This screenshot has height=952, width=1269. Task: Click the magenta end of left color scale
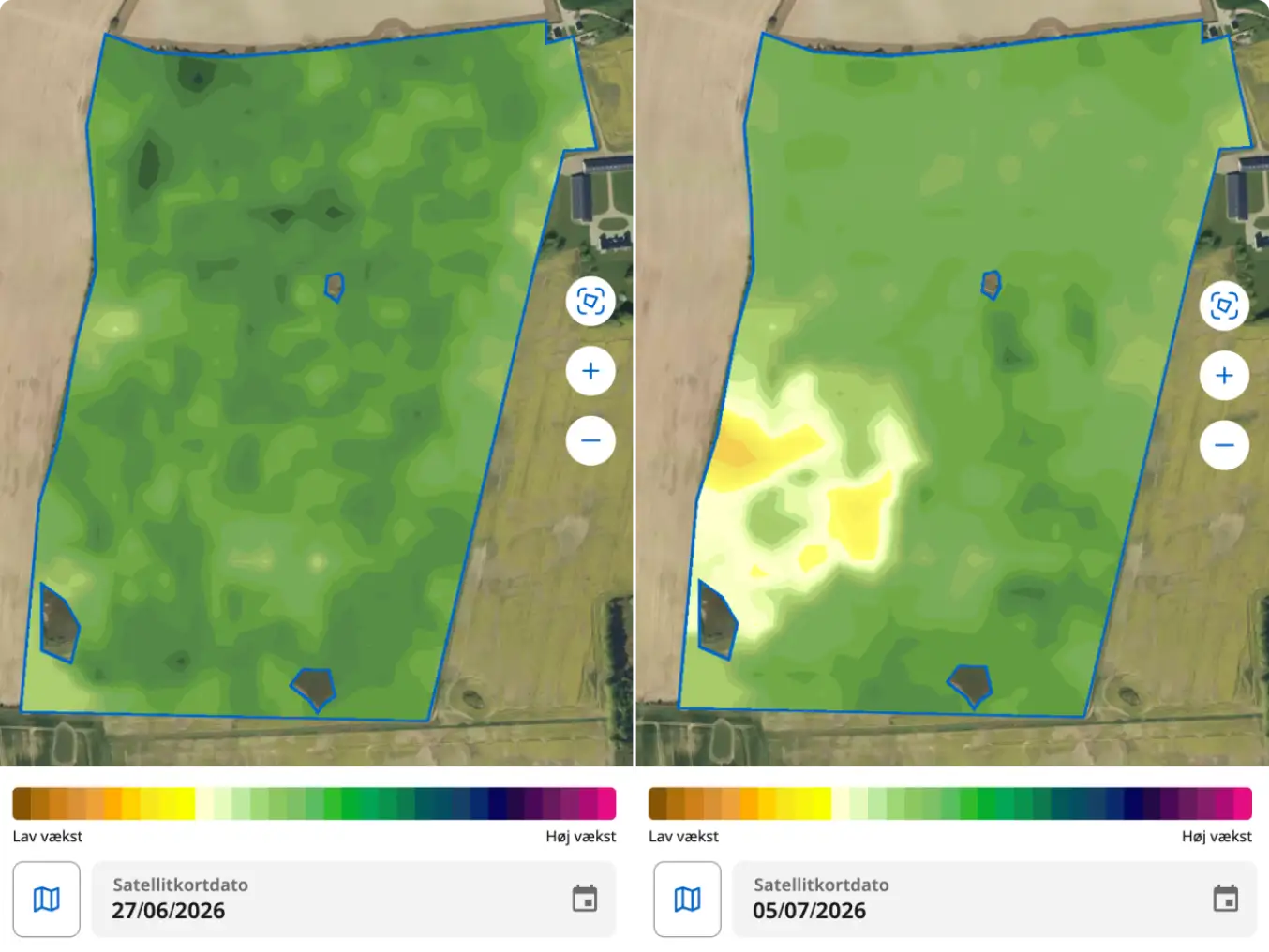(606, 804)
